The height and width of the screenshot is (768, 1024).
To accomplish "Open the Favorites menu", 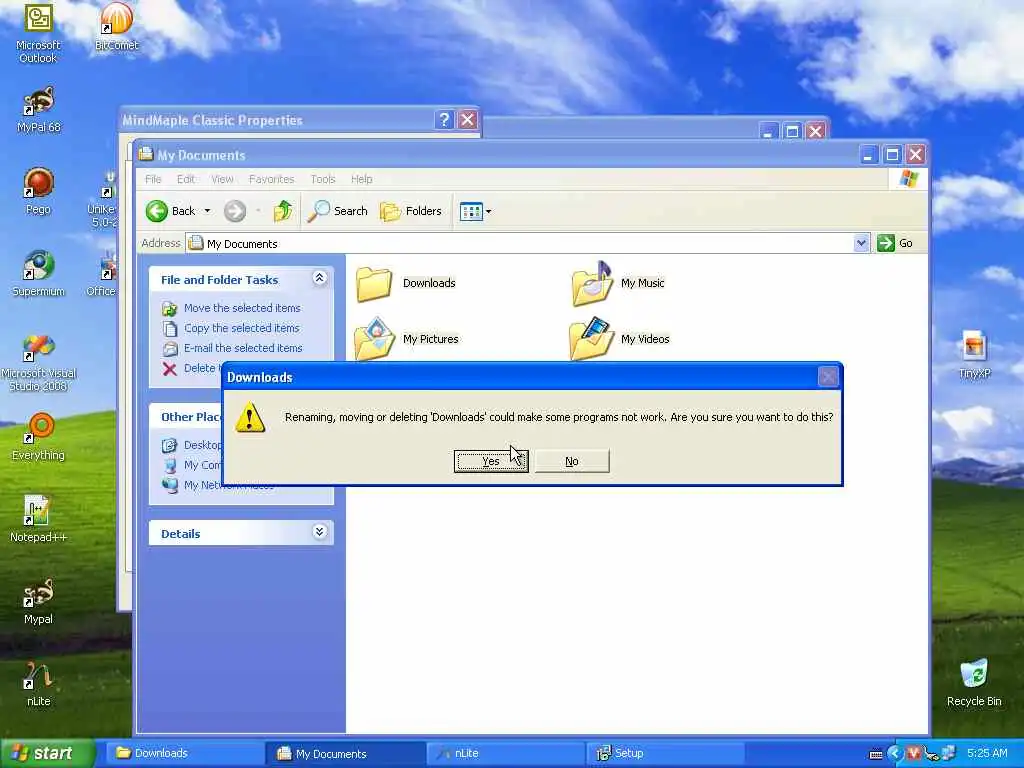I will click(x=271, y=179).
